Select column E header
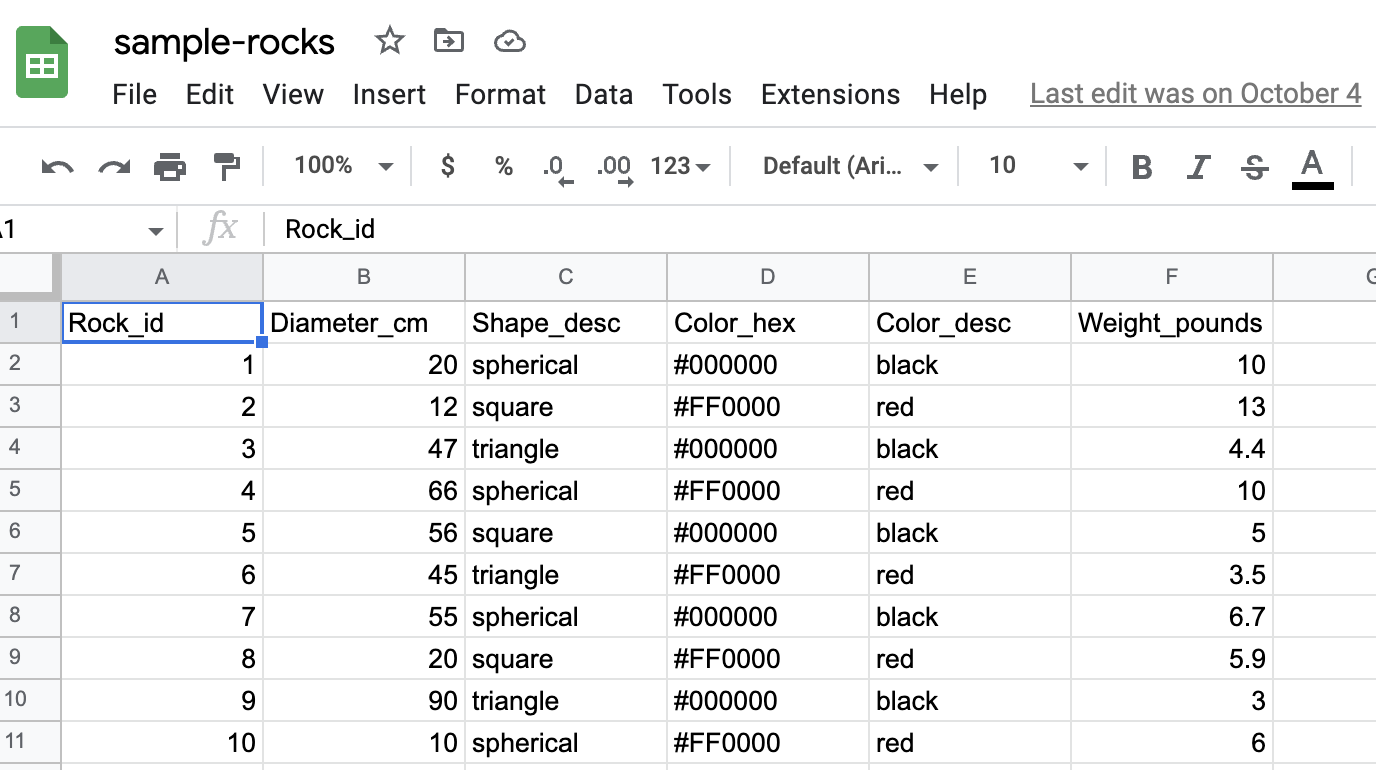This screenshot has height=770, width=1376. pyautogui.click(x=970, y=277)
